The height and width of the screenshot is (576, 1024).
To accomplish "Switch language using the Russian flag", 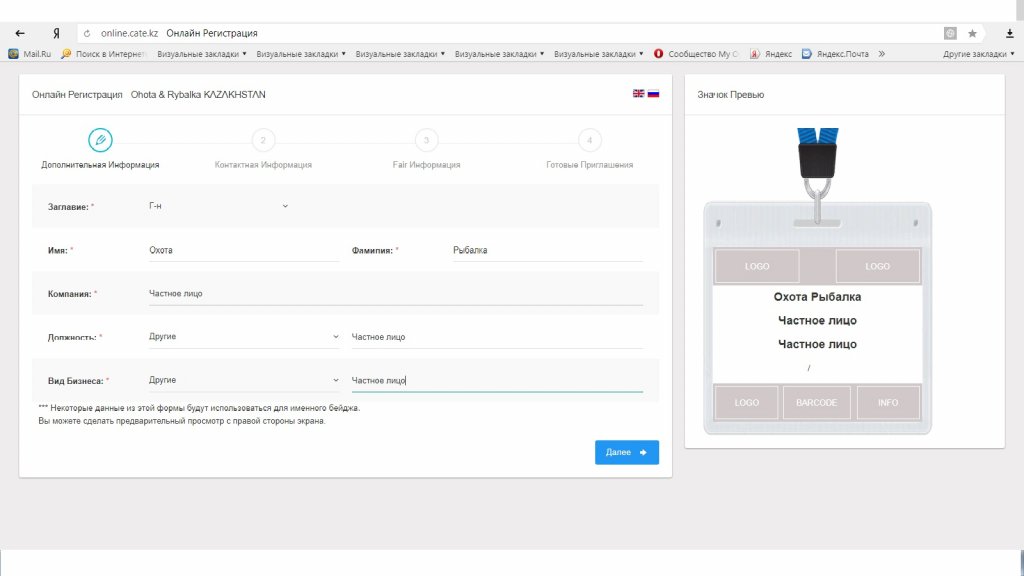I will click(653, 93).
